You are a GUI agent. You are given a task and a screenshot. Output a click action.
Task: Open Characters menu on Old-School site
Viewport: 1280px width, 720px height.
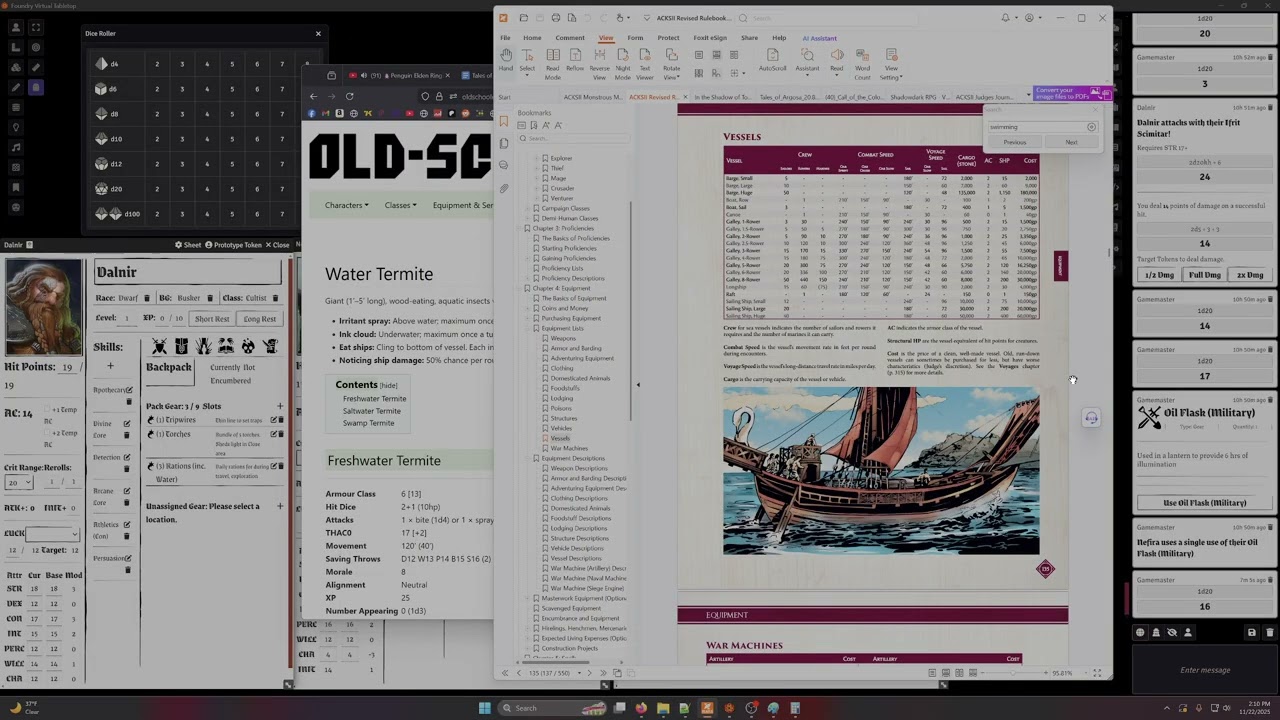[346, 205]
